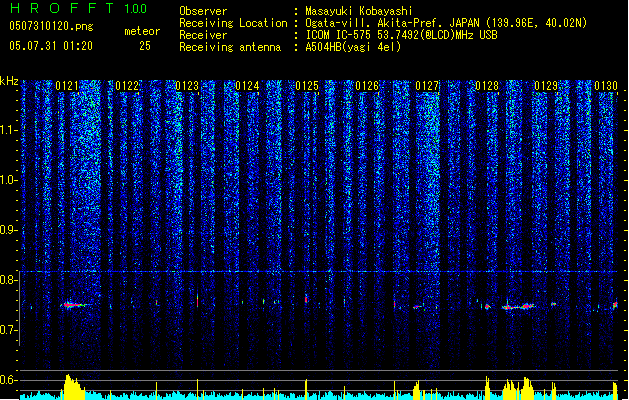This screenshot has height=400, width=629.
Task: Select the filename 0507310120.png
Action: coord(51,26)
